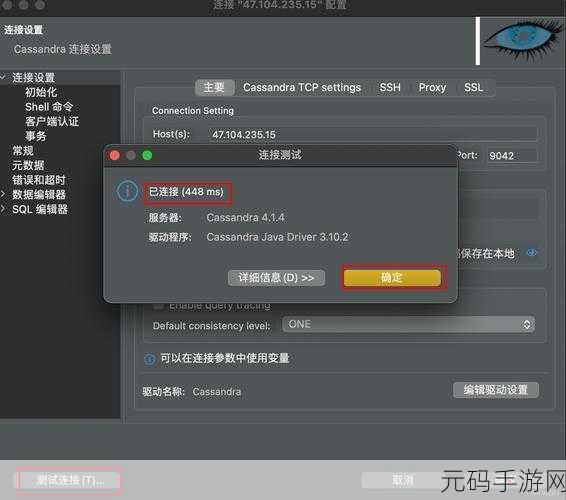Click 驱动名称 Cassandra value text
This screenshot has width=566, height=500.
click(217, 392)
